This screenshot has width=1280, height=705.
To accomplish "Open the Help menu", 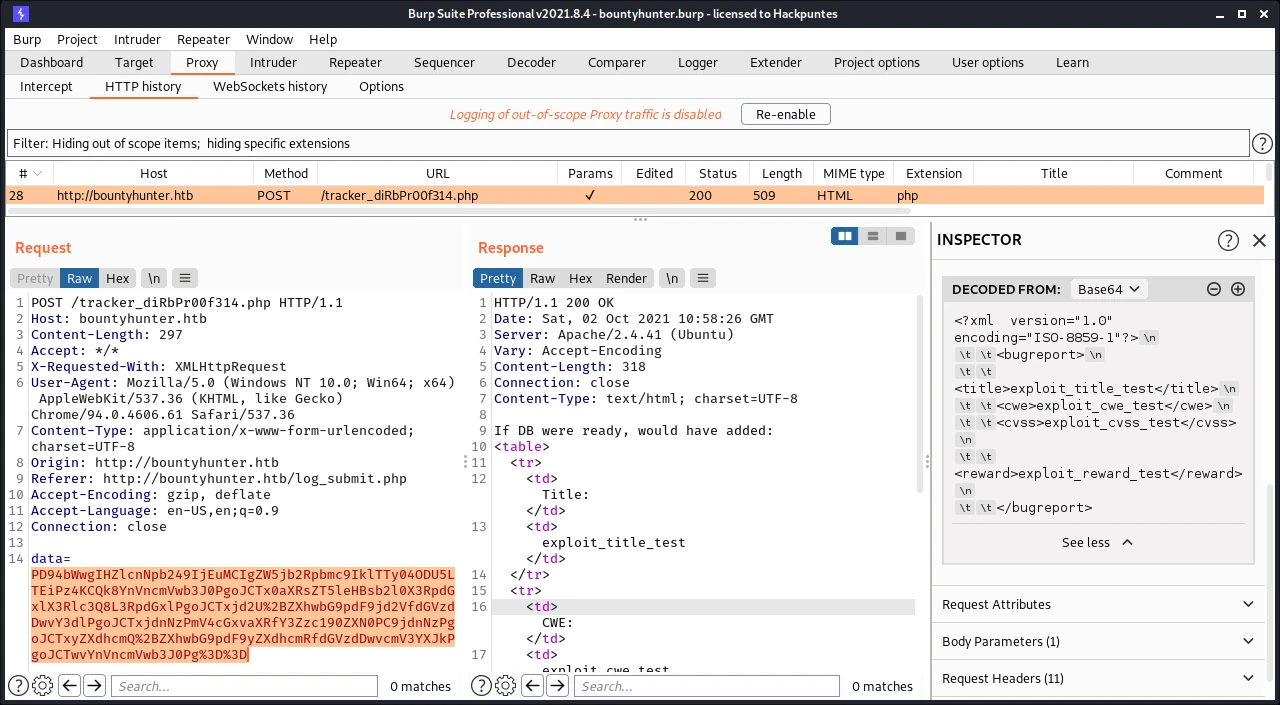I will point(323,39).
